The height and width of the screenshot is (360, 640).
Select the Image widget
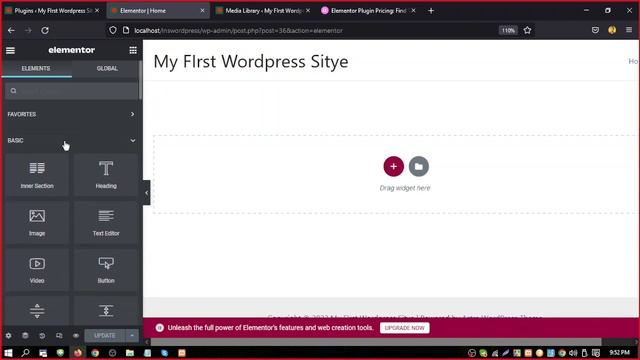37,222
